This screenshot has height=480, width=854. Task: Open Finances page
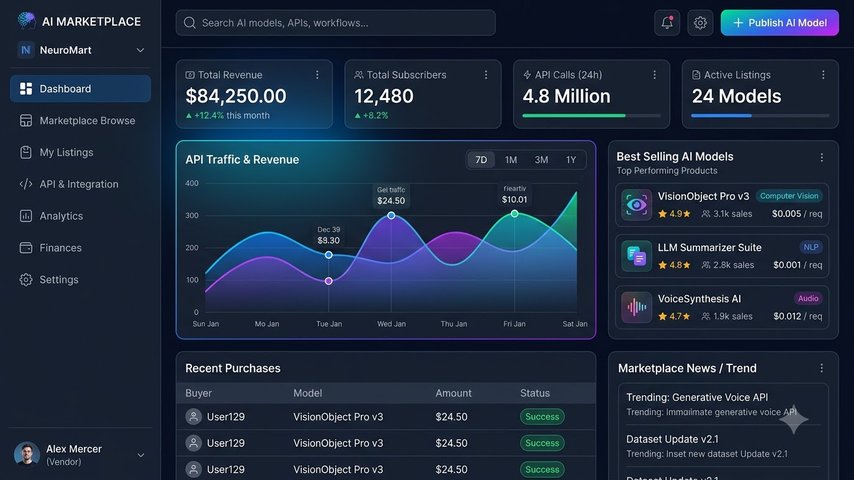(x=80, y=247)
